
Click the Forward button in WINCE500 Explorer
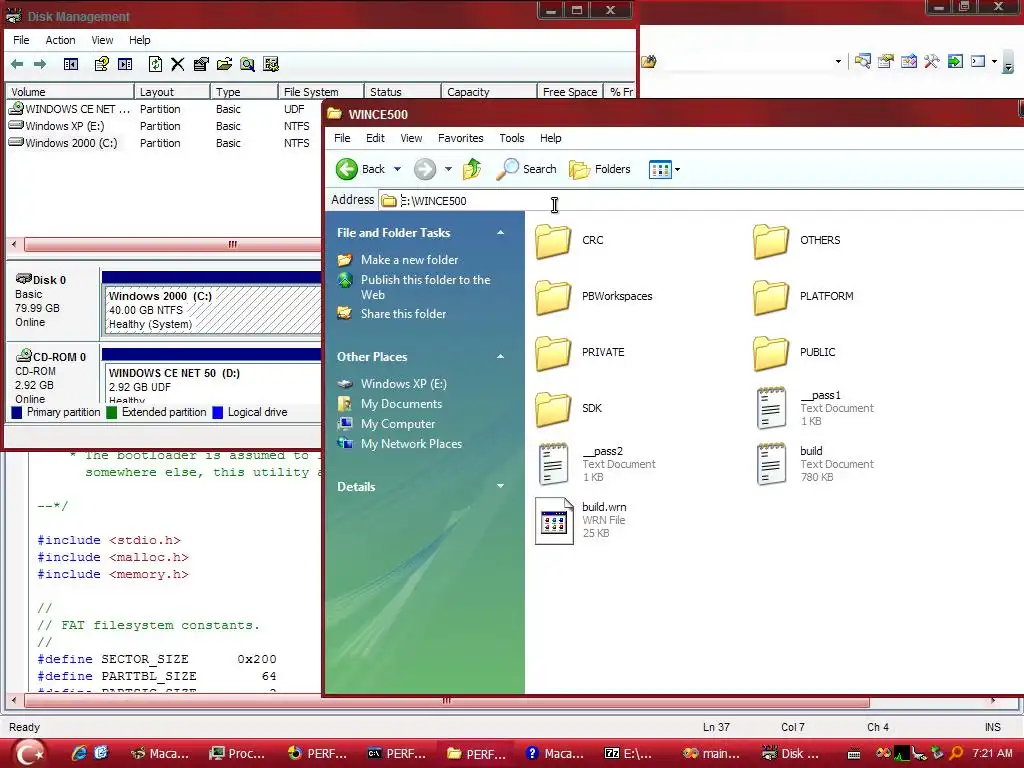[424, 169]
